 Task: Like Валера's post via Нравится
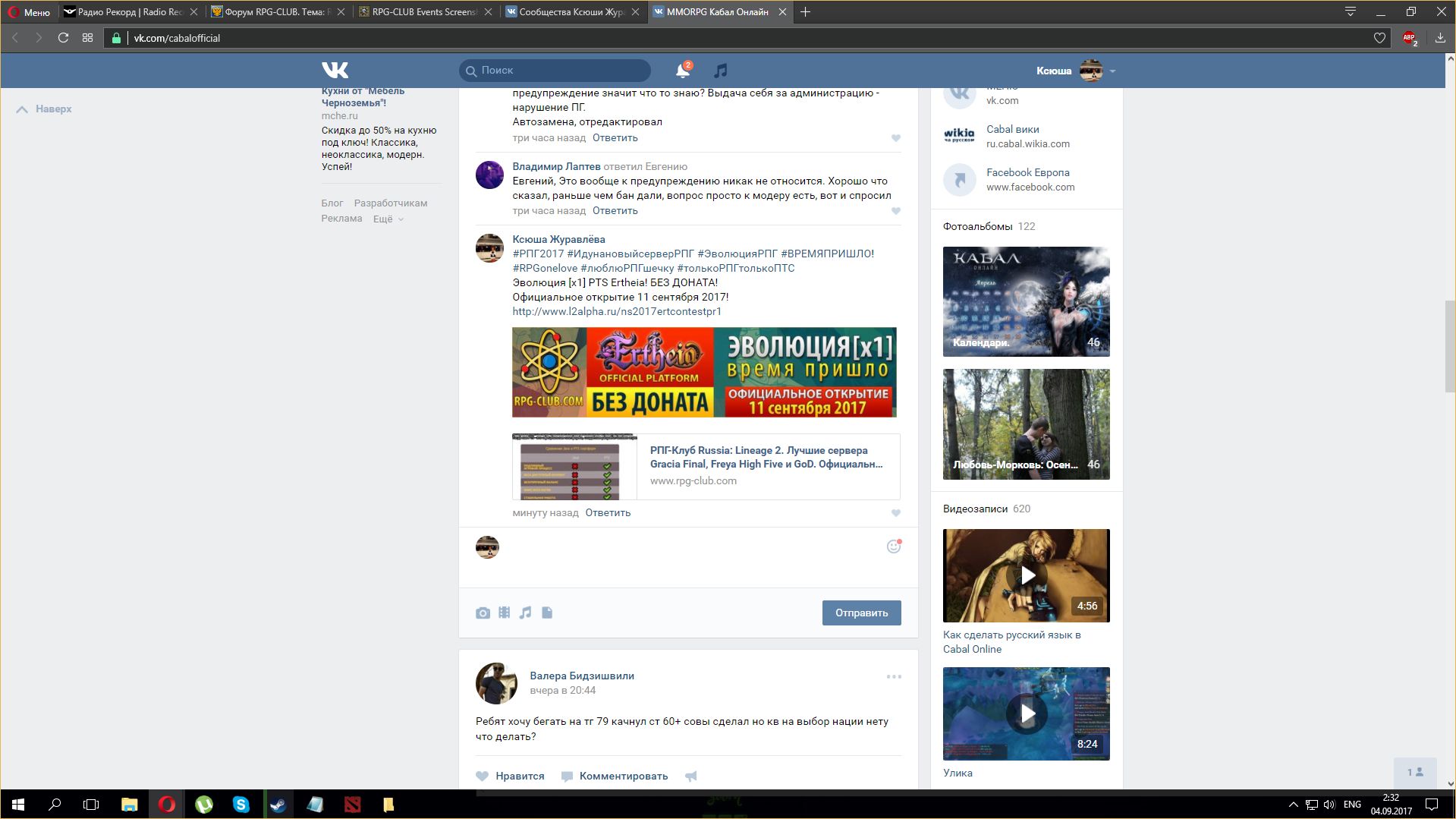[511, 776]
